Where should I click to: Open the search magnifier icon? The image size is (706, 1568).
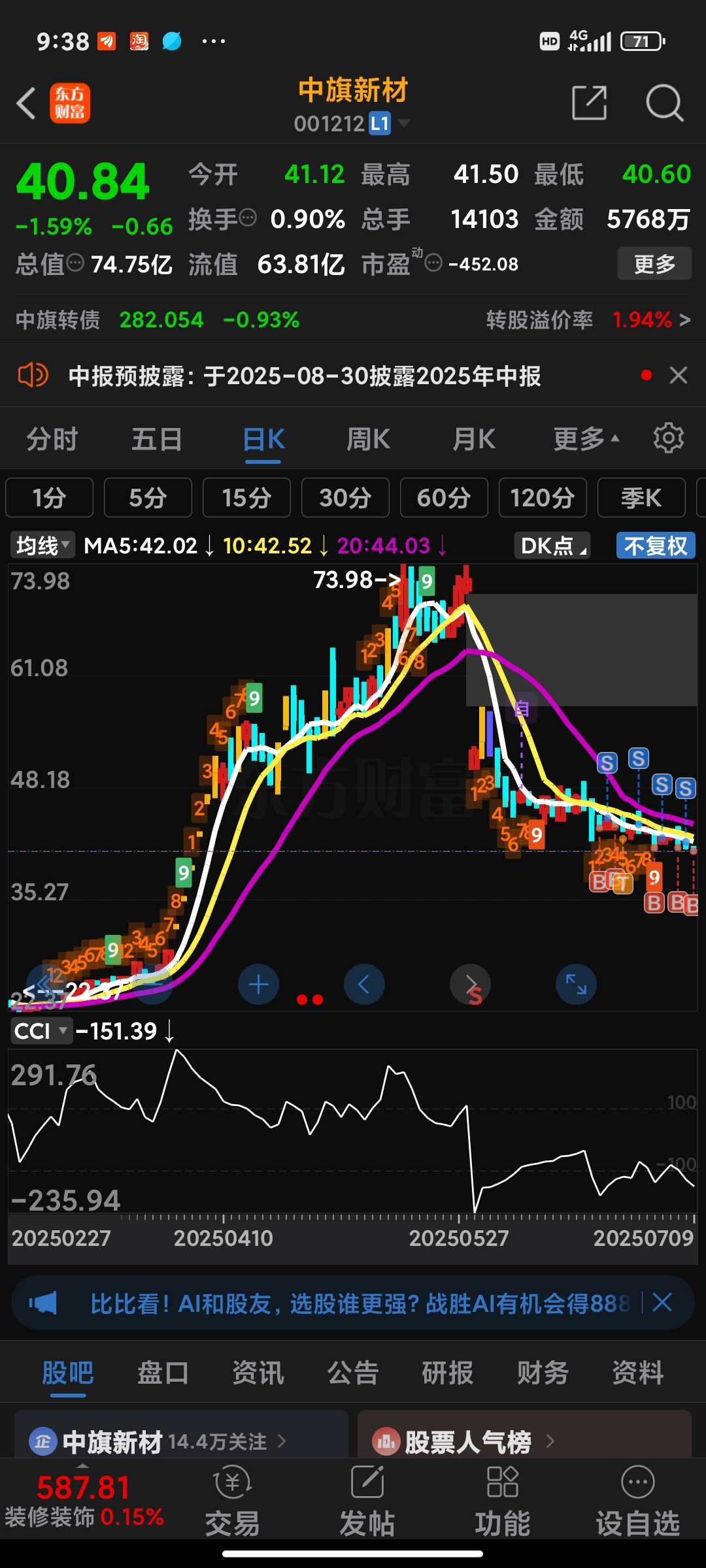click(x=664, y=103)
